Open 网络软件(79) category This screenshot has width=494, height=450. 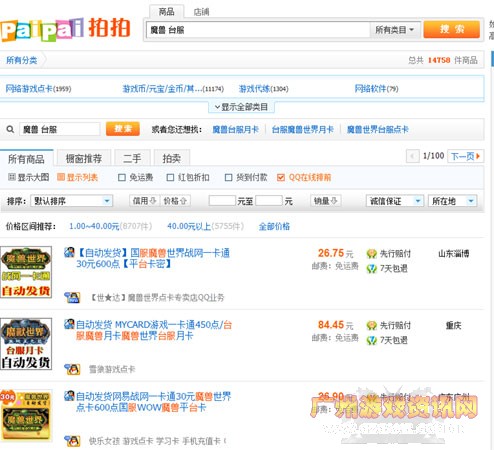[376, 89]
